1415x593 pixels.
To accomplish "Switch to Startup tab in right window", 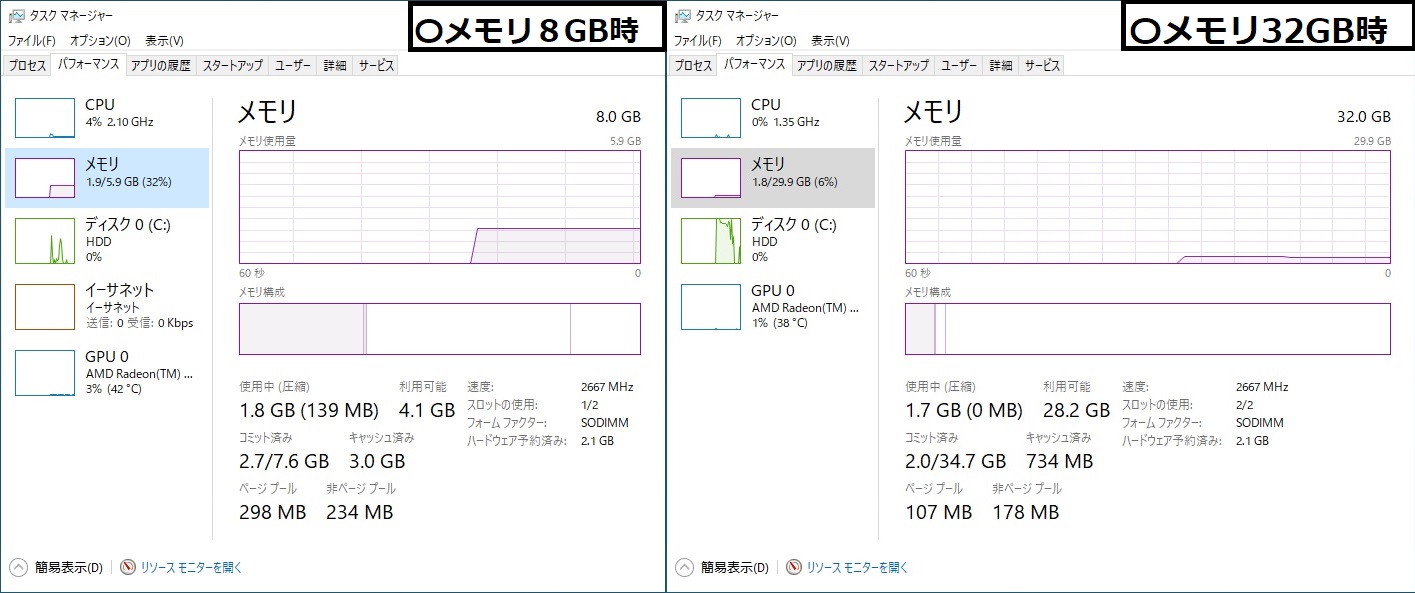I will [x=898, y=65].
